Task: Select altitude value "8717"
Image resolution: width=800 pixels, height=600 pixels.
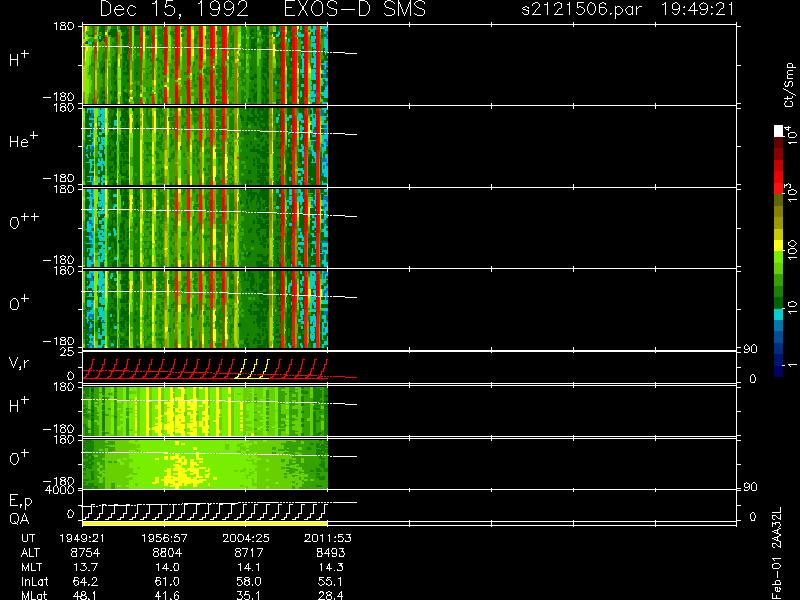Action: tap(248, 553)
